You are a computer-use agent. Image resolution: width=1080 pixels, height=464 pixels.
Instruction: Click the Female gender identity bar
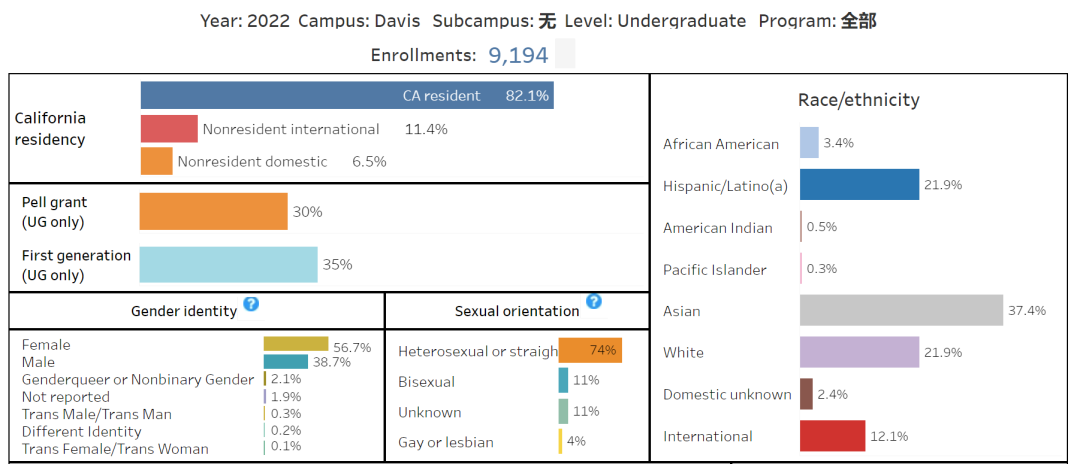coord(296,344)
